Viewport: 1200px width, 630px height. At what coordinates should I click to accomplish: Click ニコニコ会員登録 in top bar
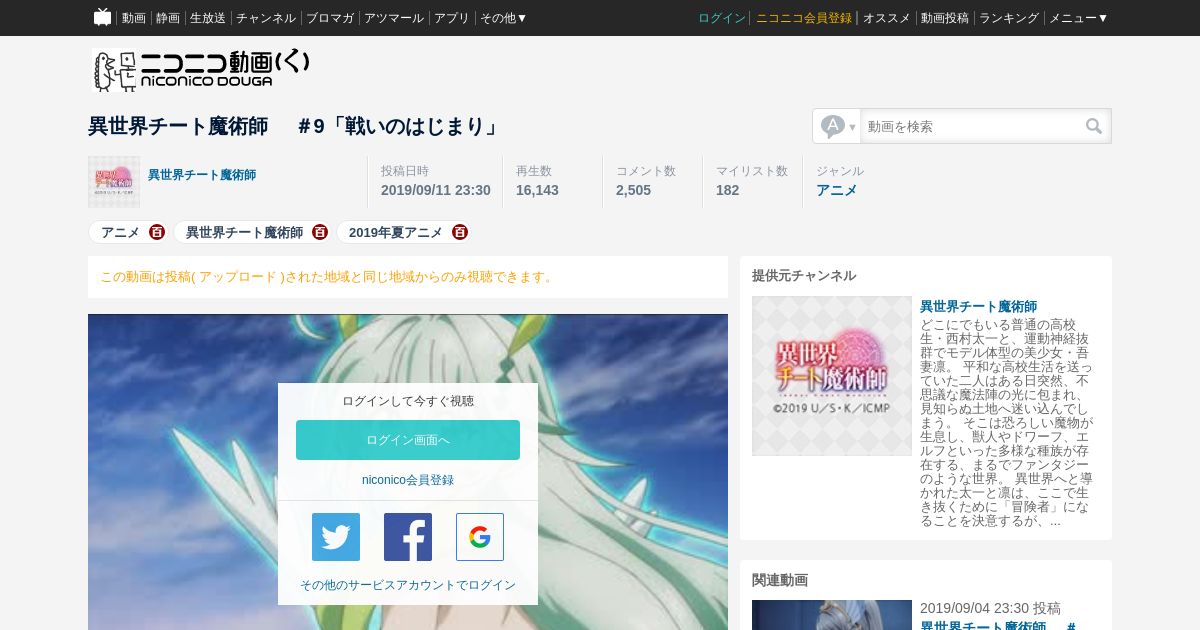(804, 18)
